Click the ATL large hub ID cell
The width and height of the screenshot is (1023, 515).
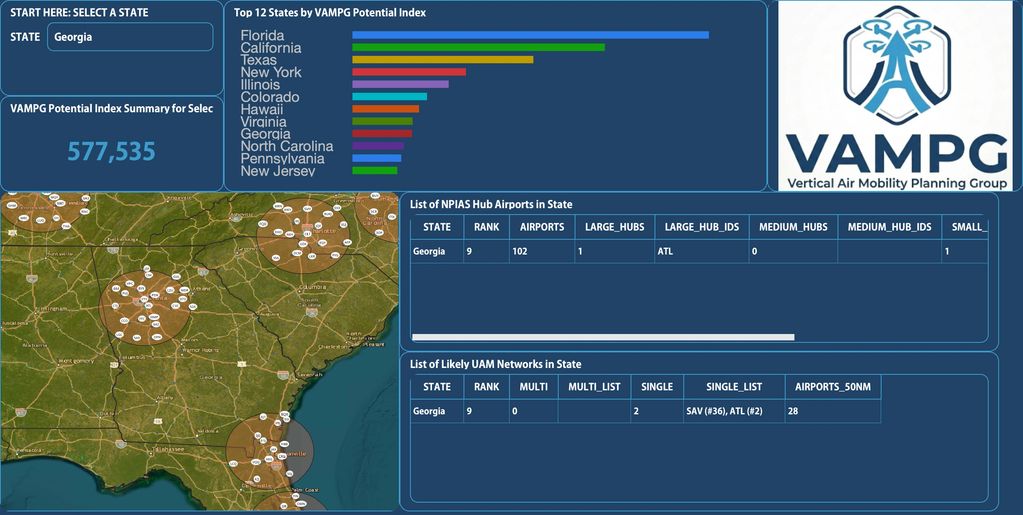(x=702, y=251)
